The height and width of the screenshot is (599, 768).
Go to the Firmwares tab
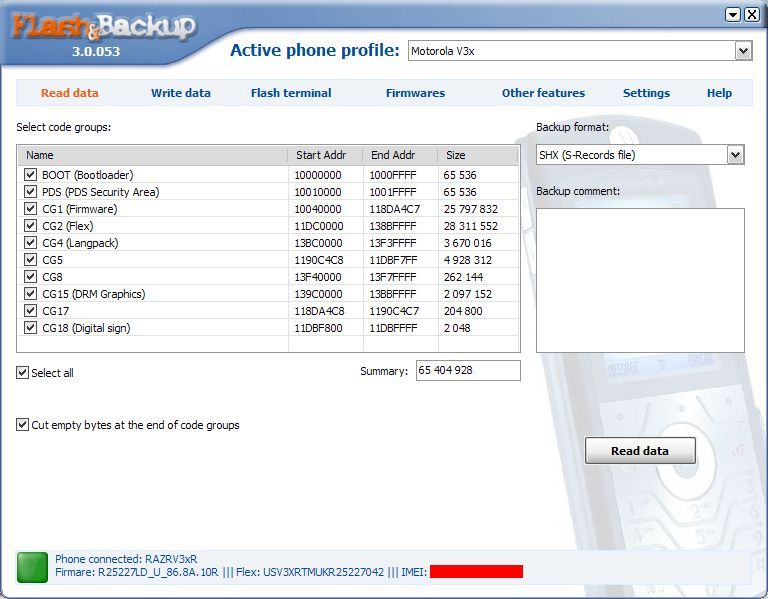(x=415, y=93)
